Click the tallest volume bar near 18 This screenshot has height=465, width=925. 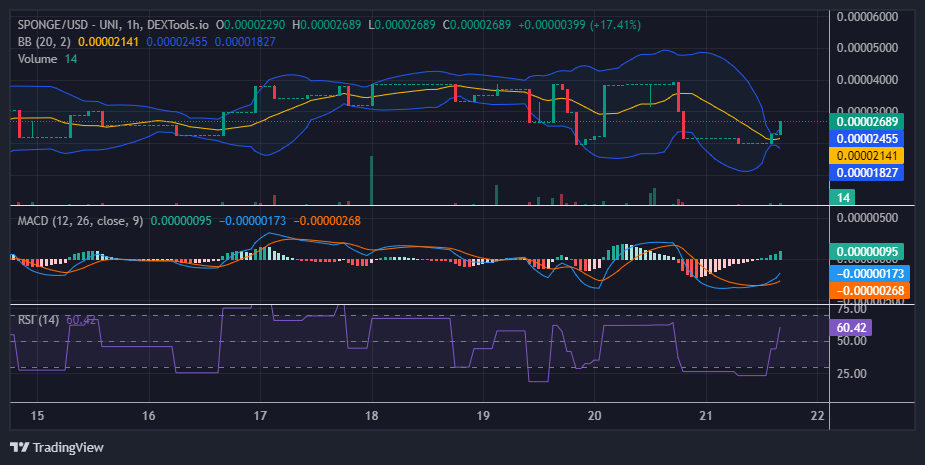[x=372, y=180]
